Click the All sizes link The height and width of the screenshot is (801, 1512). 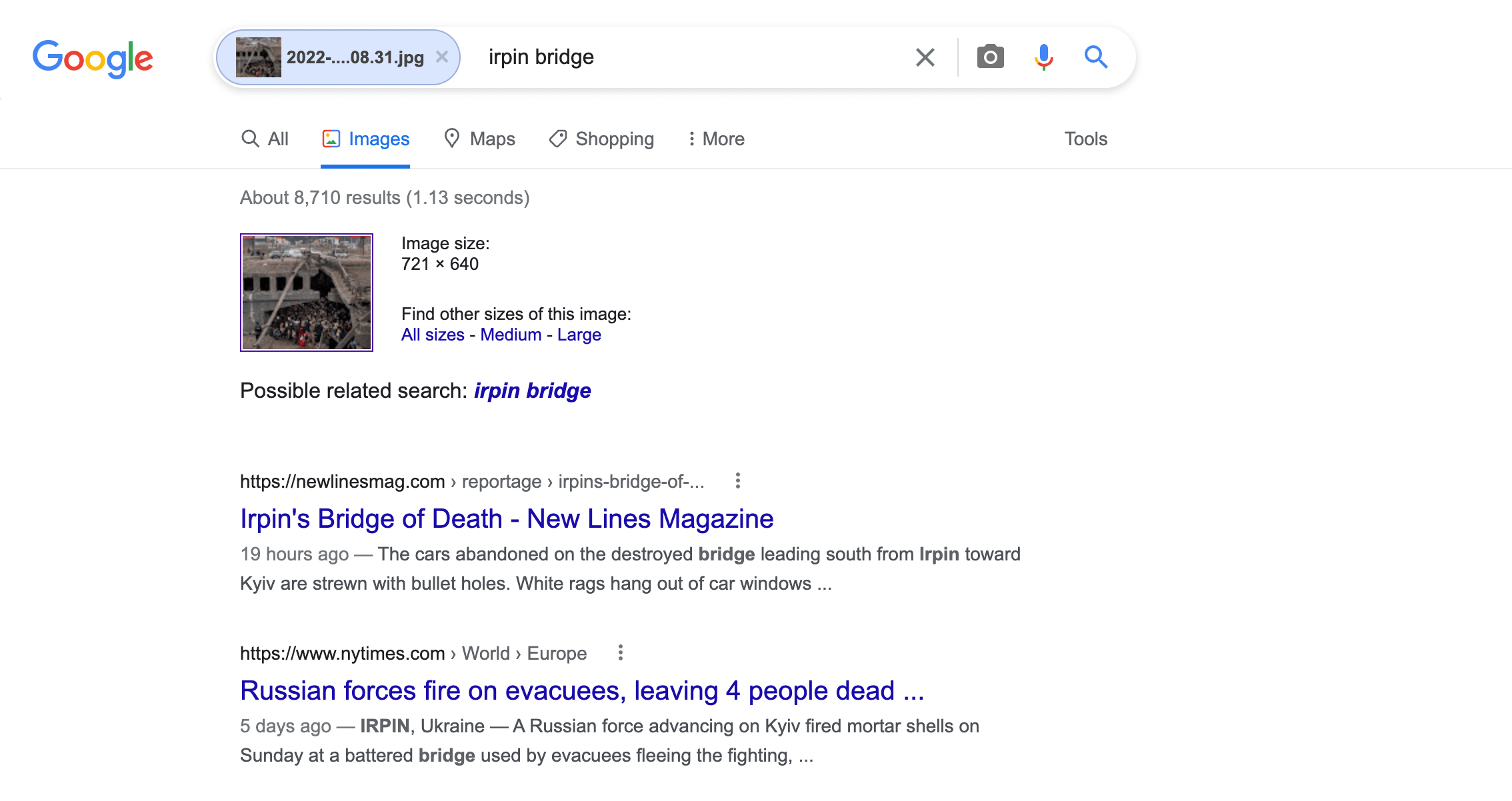[x=433, y=335]
